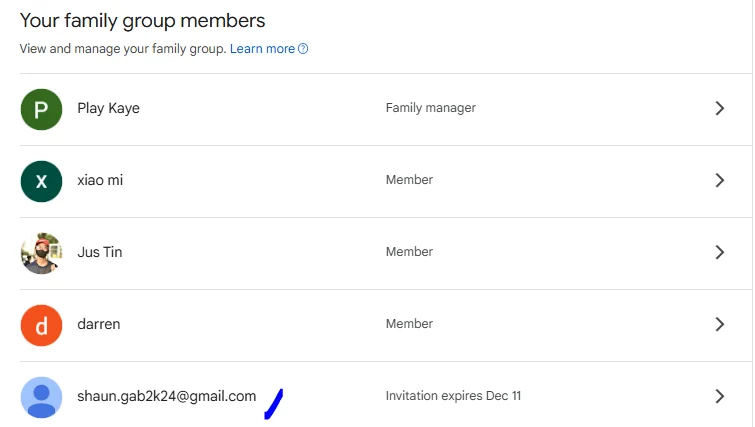Select the Play Kaye name
The height and width of the screenshot is (427, 755).
[x=108, y=108]
